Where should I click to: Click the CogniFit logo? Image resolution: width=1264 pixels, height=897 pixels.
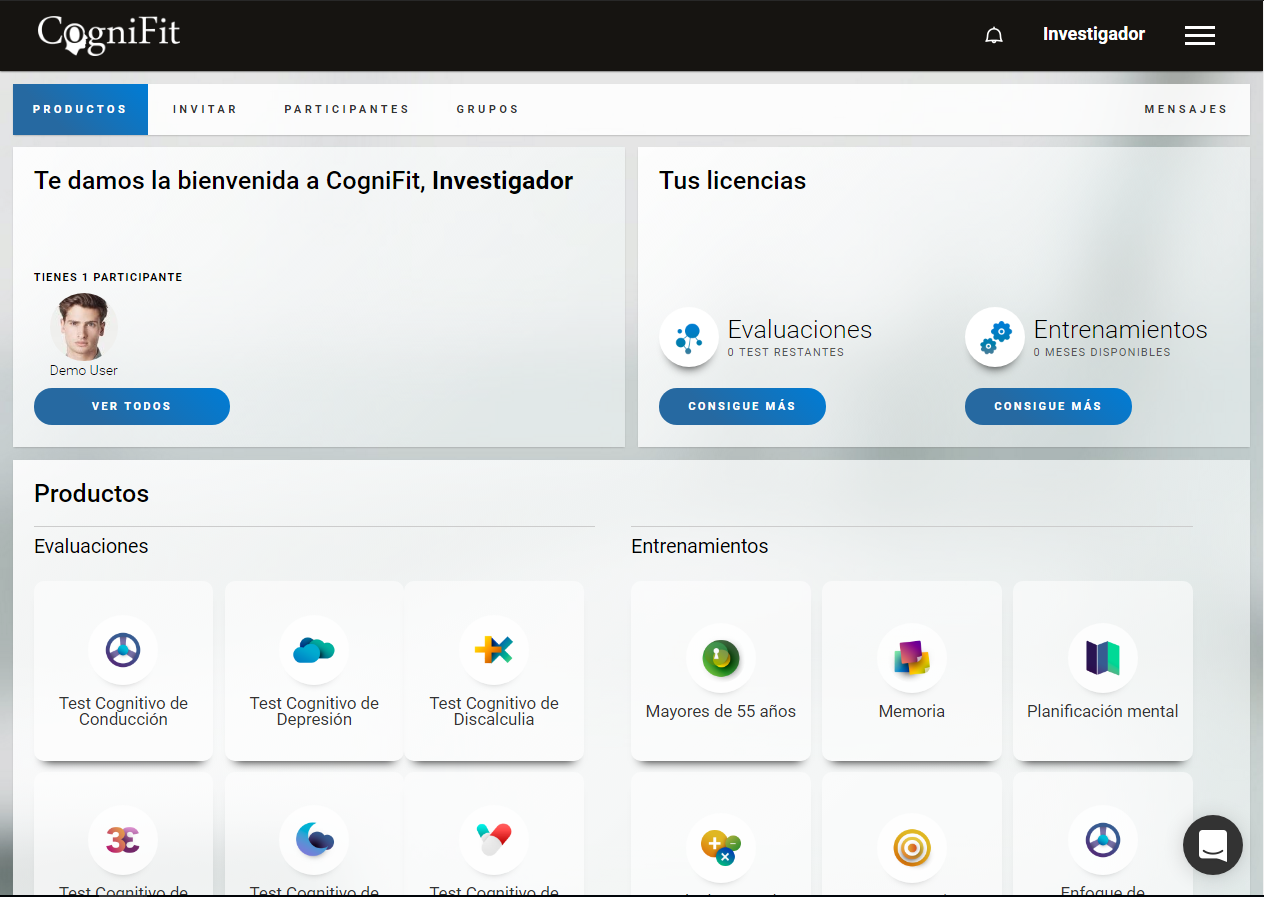coord(109,33)
